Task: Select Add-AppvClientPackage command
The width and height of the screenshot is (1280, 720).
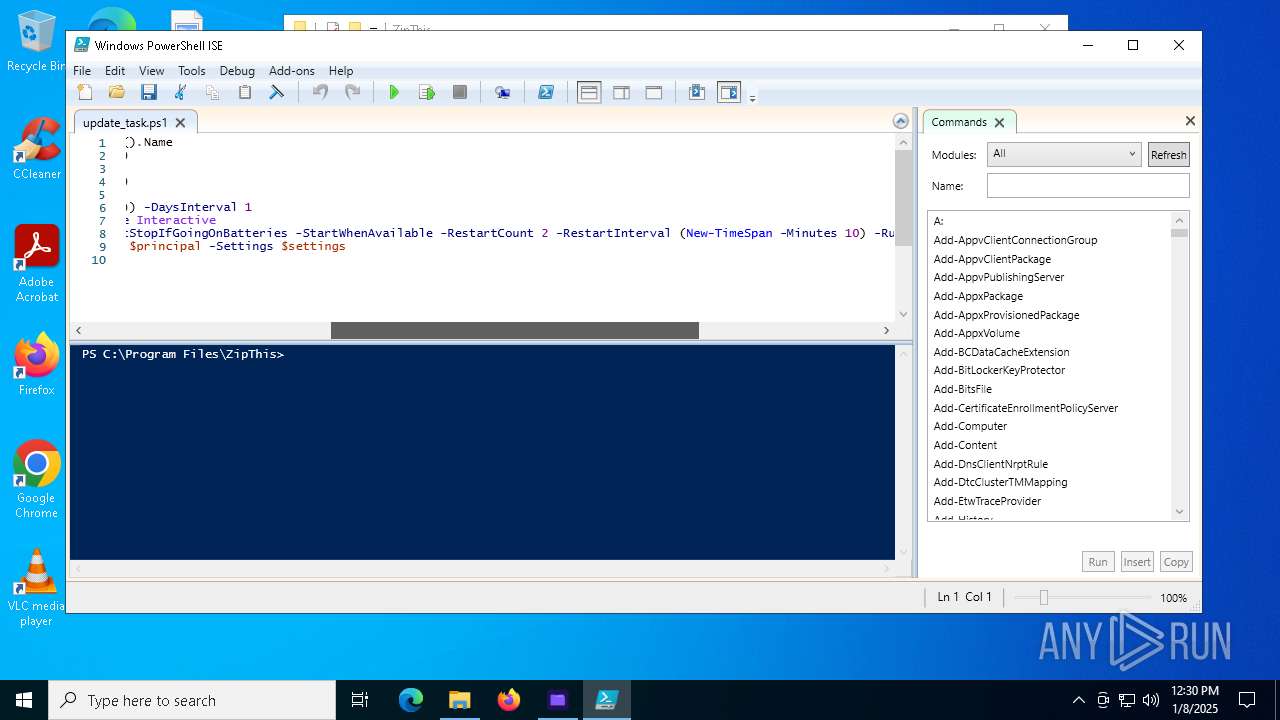Action: [992, 259]
